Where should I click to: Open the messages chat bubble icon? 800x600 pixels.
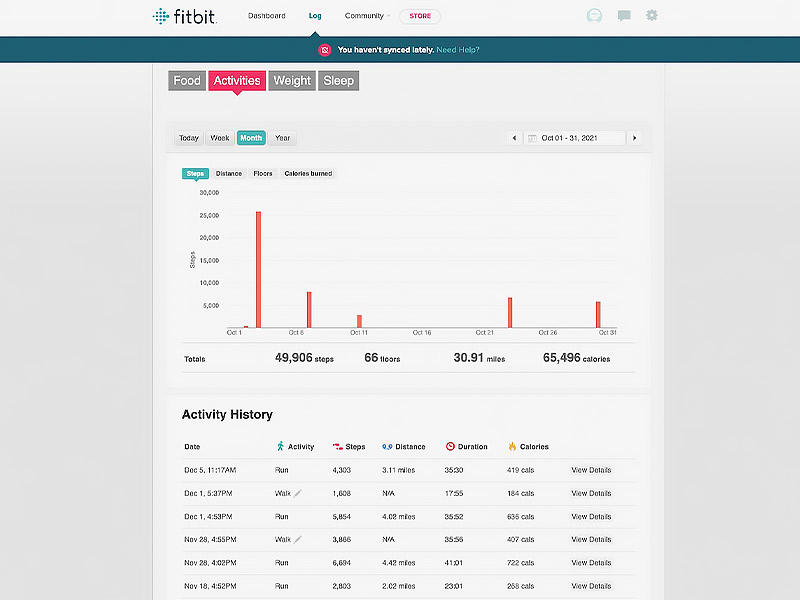click(x=623, y=16)
